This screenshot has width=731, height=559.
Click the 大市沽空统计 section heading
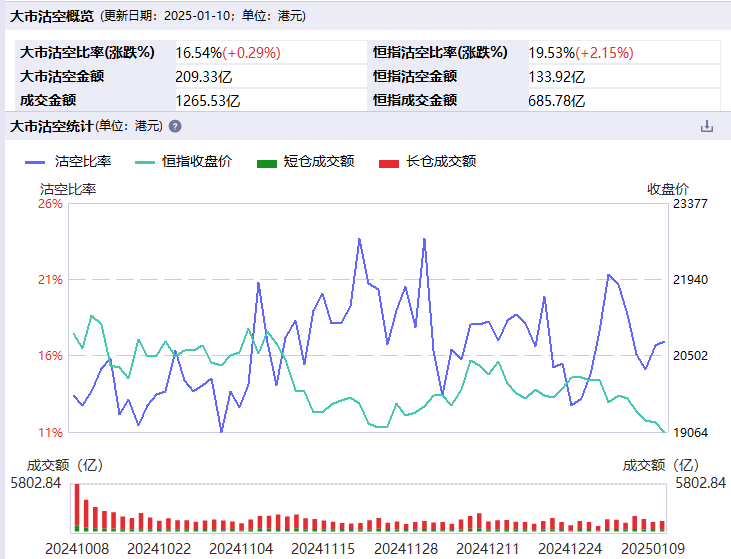pyautogui.click(x=52, y=126)
